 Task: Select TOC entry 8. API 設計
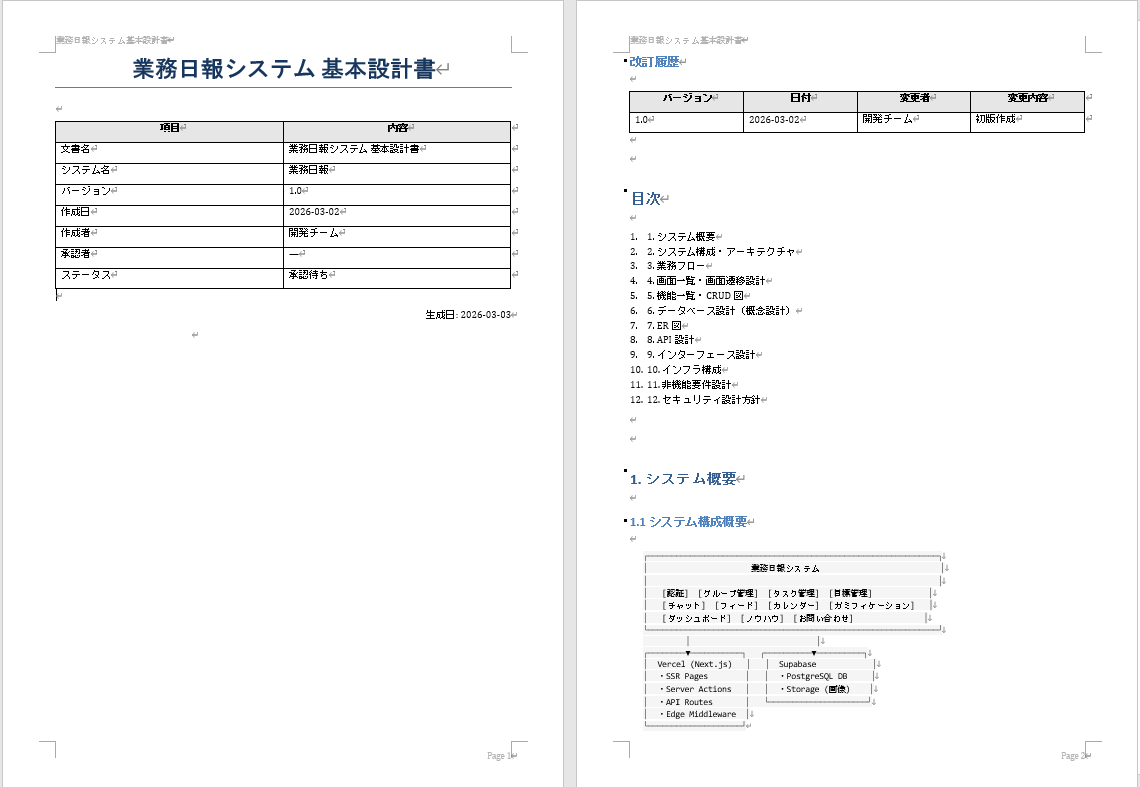[x=670, y=339]
